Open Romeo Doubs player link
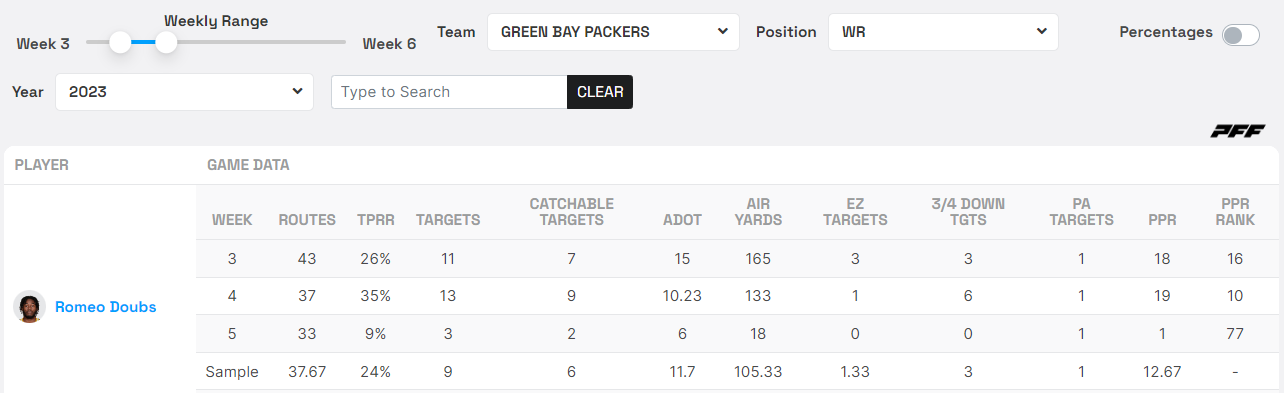Viewport: 1284px width, 393px height. pos(106,307)
